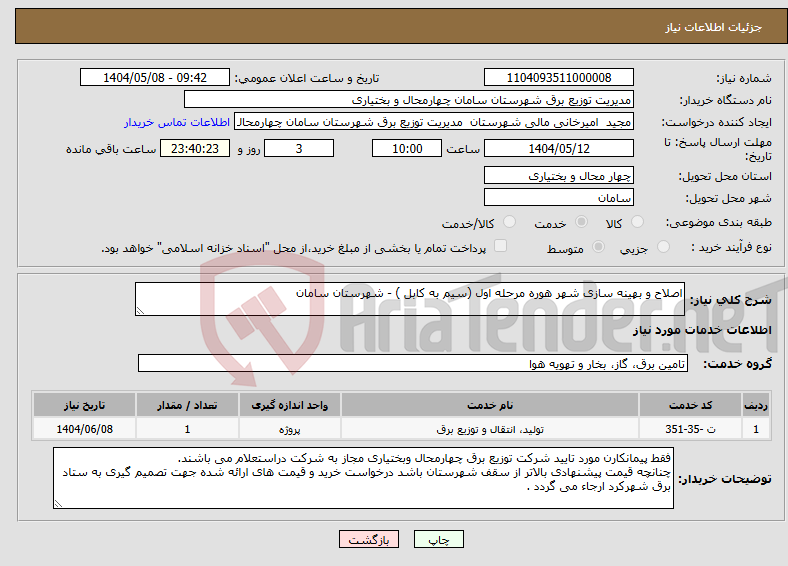Click the delivery province field چهار محال و بختیاری
The image size is (788, 566).
[558, 175]
